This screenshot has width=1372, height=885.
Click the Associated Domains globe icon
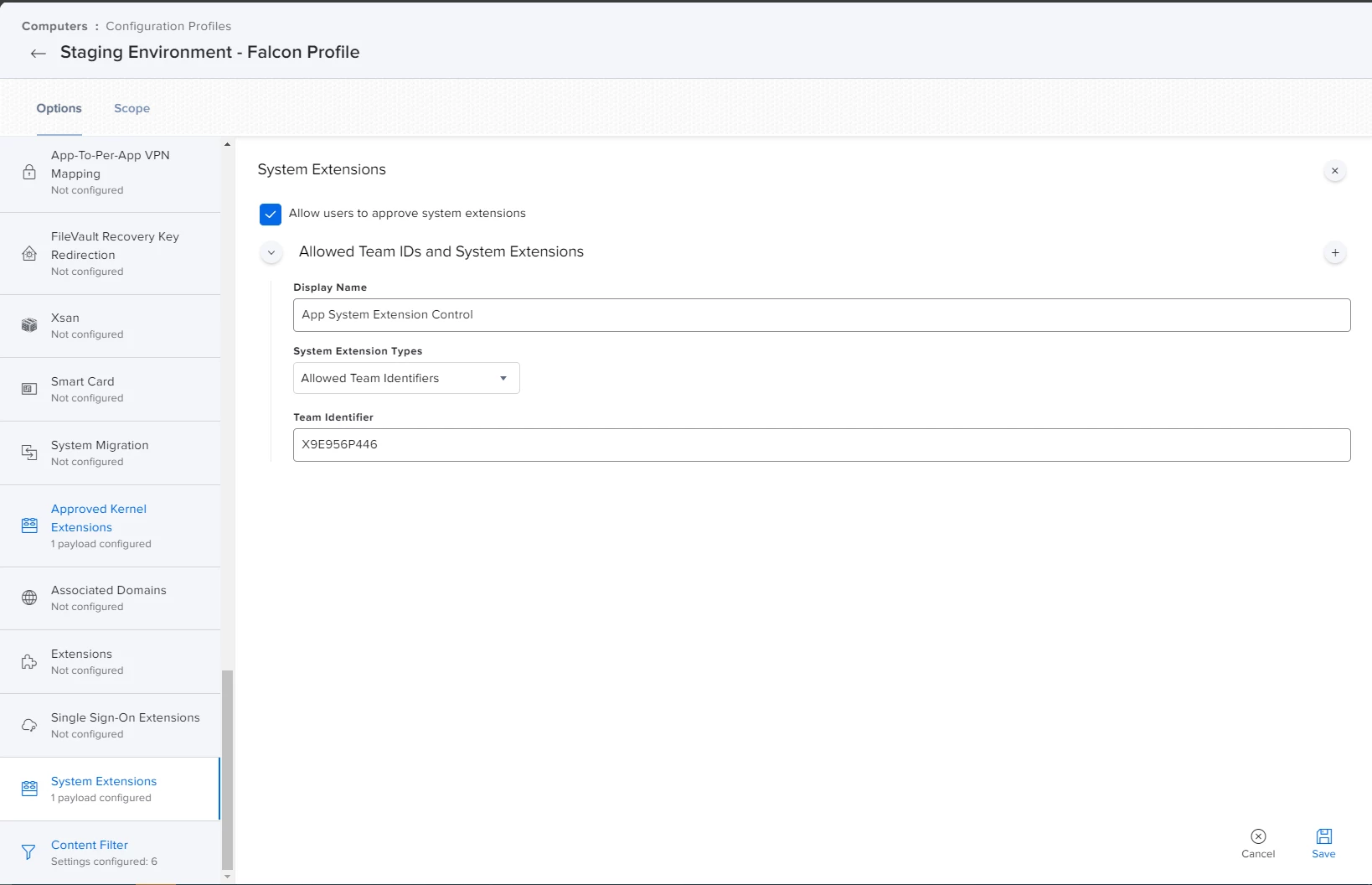point(29,598)
